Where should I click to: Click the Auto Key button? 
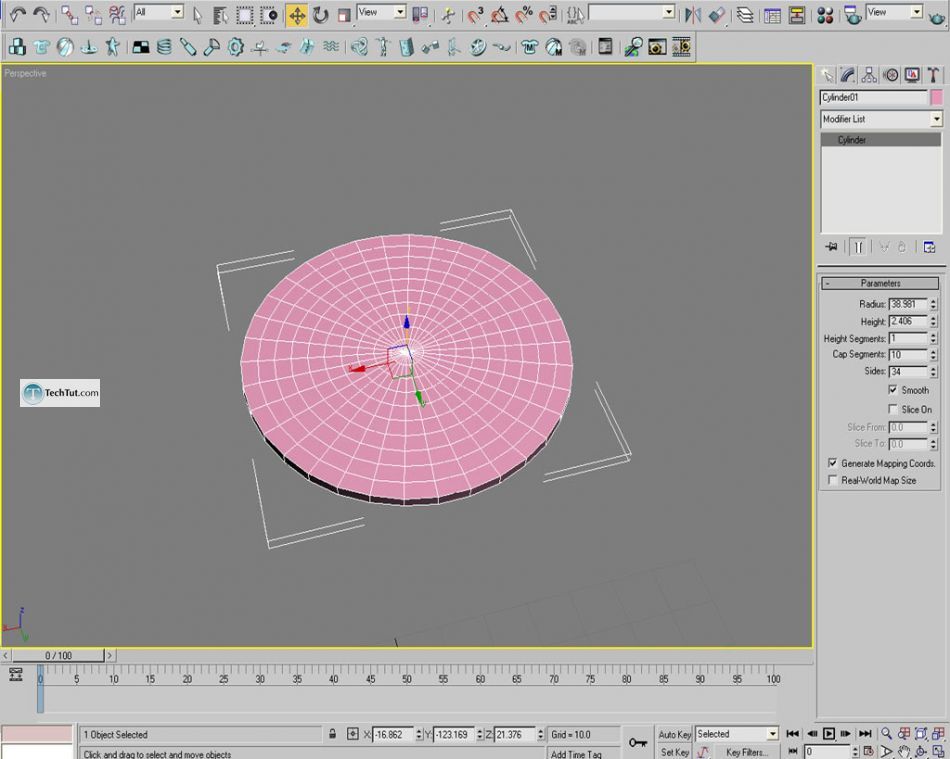click(675, 734)
